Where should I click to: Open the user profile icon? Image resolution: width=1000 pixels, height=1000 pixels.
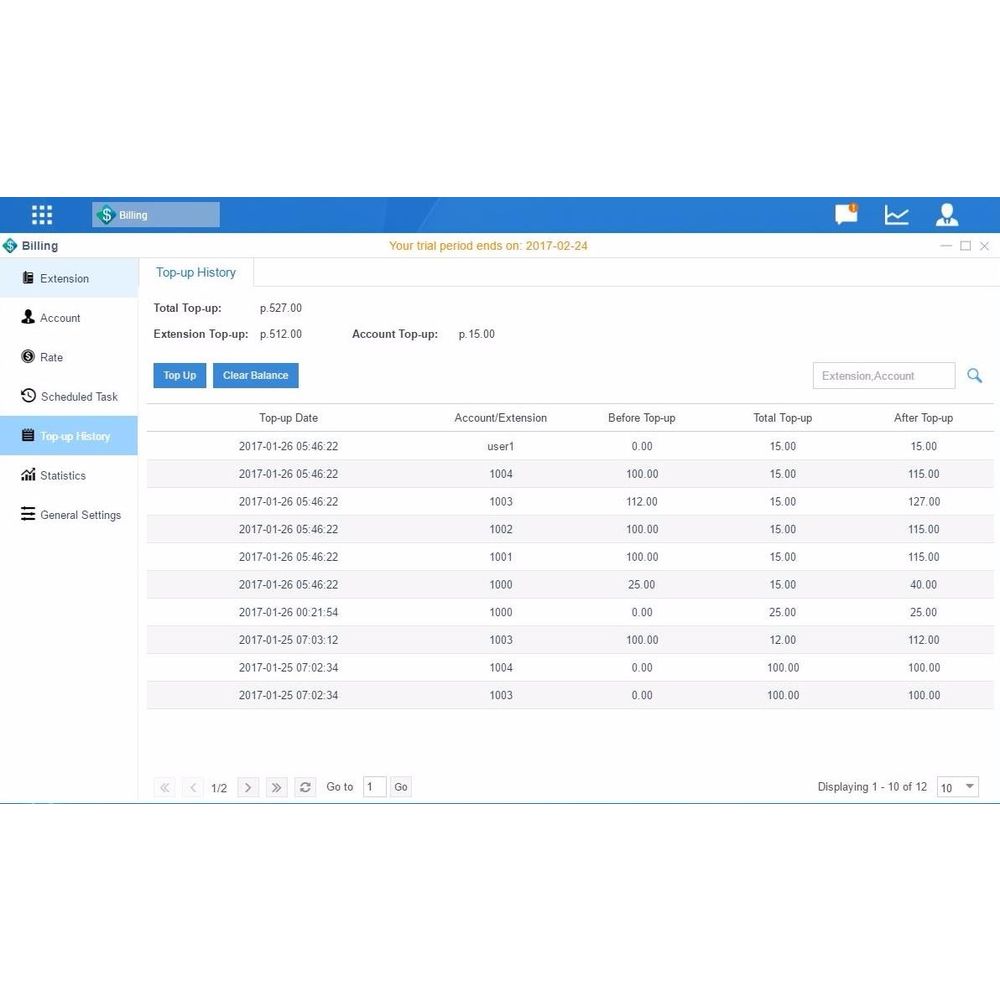point(947,214)
